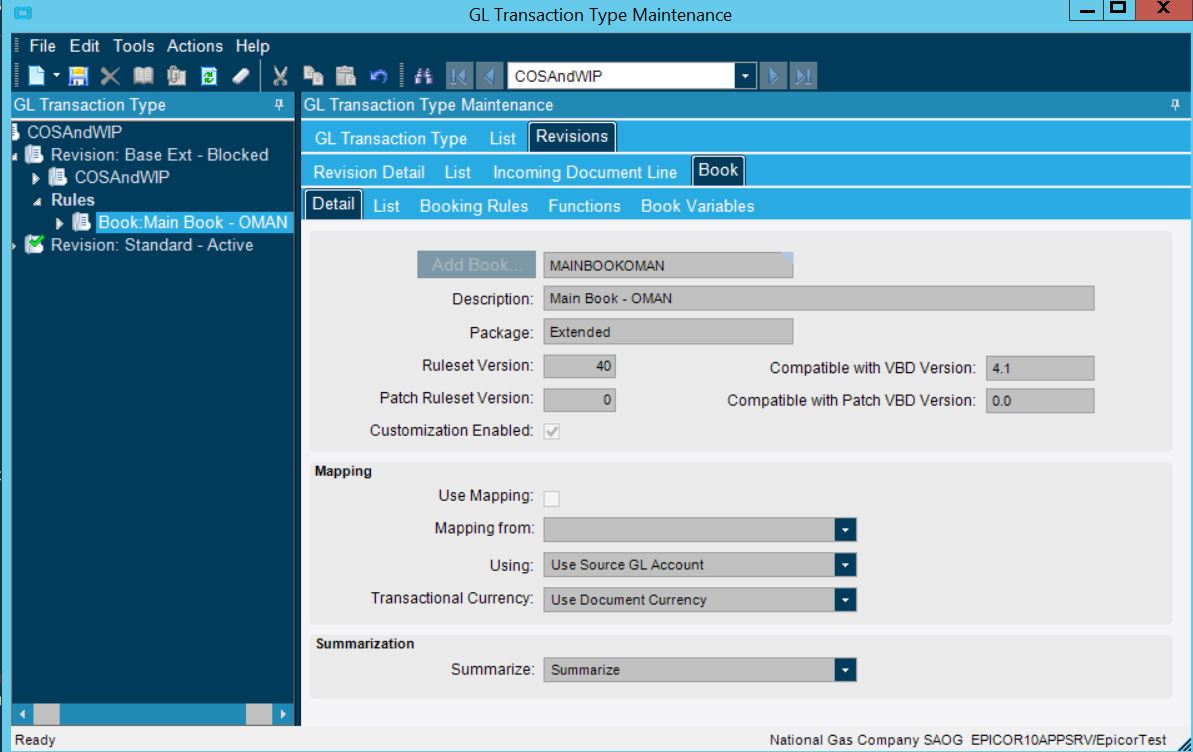Enable the Use Mapping checkbox
The image size is (1193, 752).
(x=552, y=499)
